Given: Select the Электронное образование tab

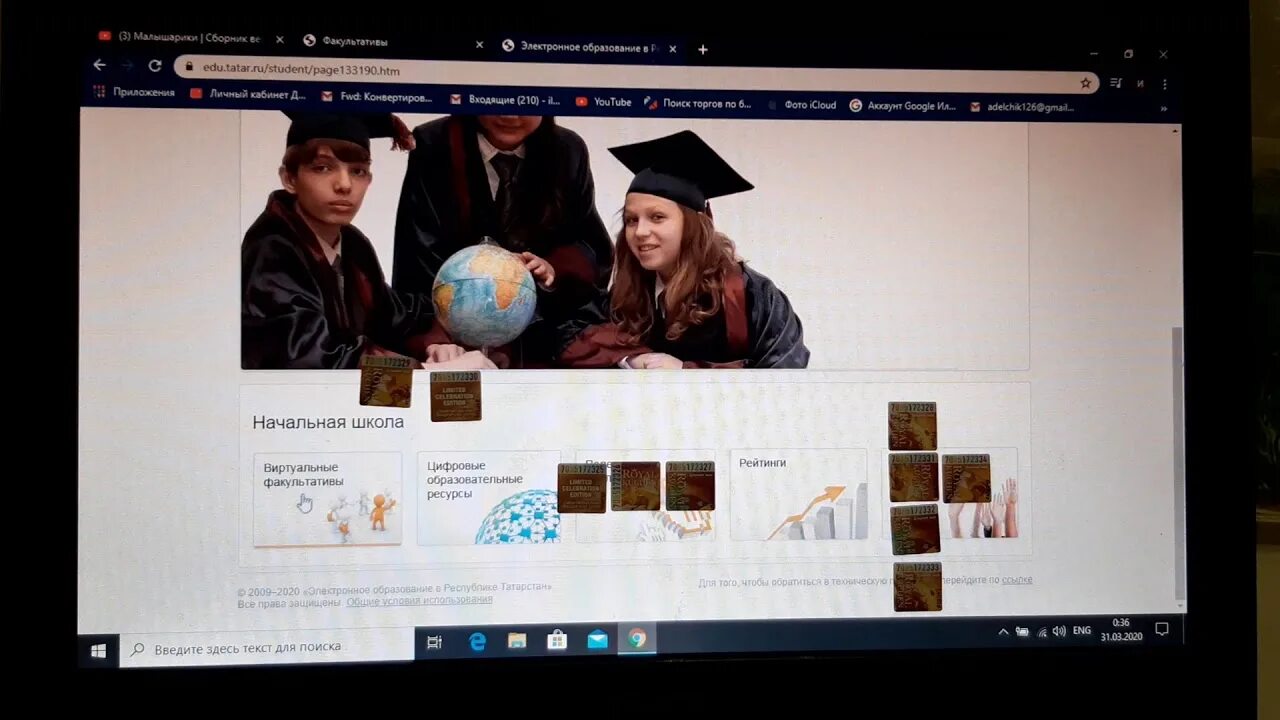Looking at the screenshot, I should [x=590, y=46].
